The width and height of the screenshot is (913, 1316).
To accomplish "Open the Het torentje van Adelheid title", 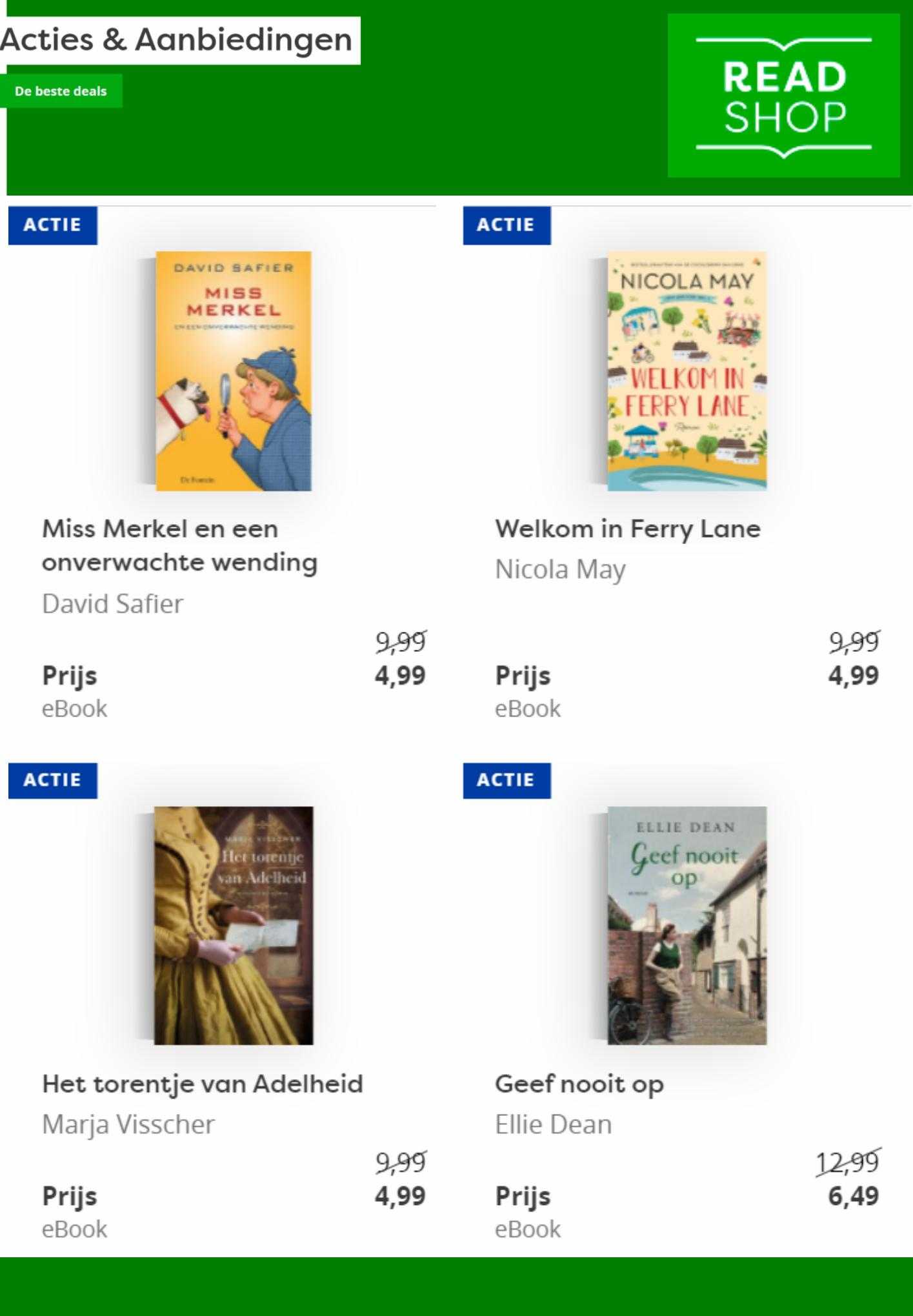I will 203,1084.
